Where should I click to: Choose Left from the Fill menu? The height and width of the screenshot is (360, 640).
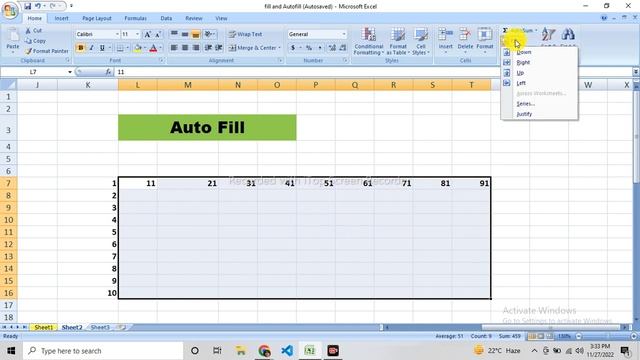(x=540, y=83)
